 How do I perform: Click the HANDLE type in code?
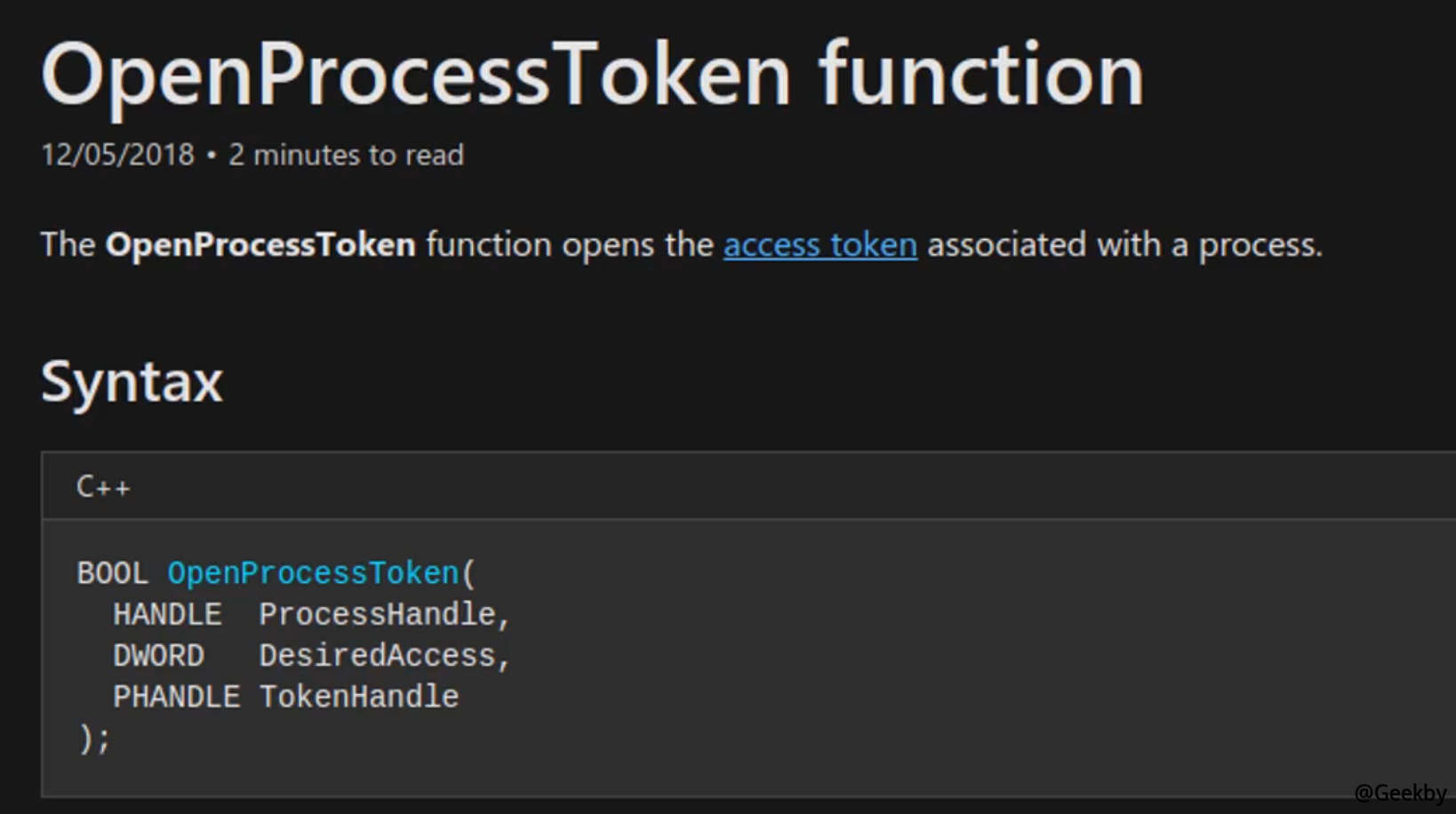tap(167, 614)
